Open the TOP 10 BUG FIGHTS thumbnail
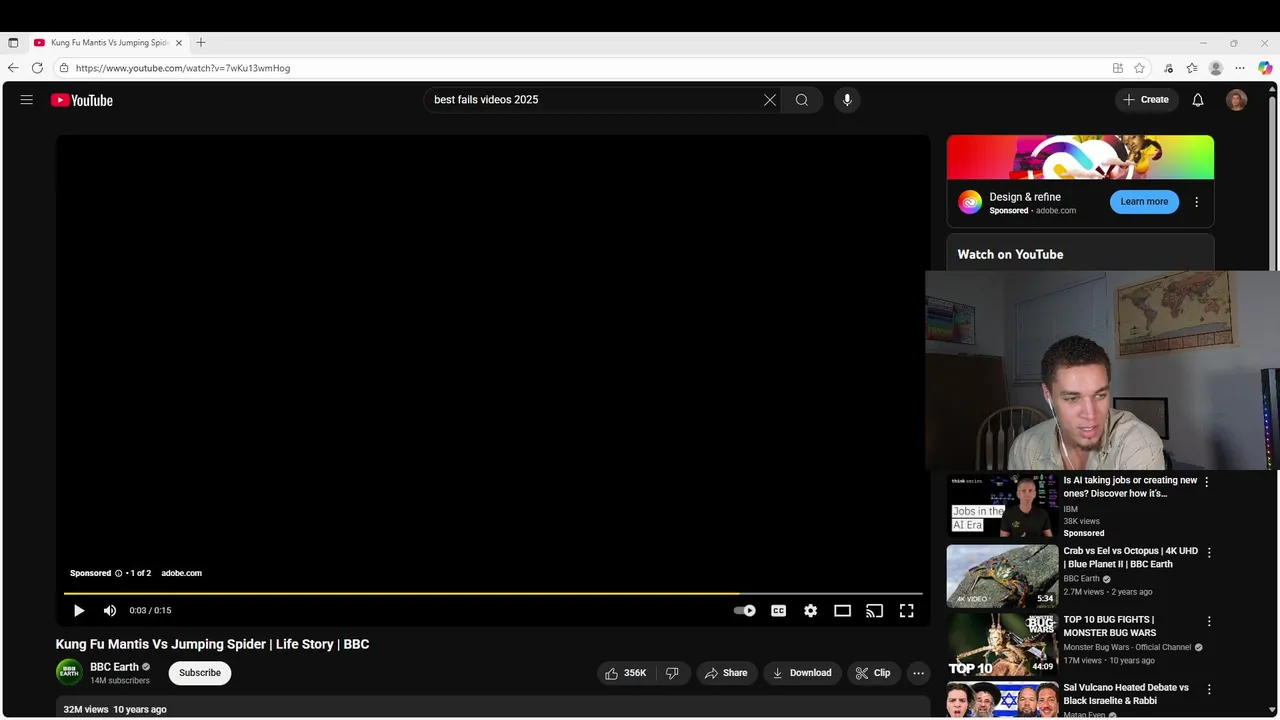 coord(1002,645)
